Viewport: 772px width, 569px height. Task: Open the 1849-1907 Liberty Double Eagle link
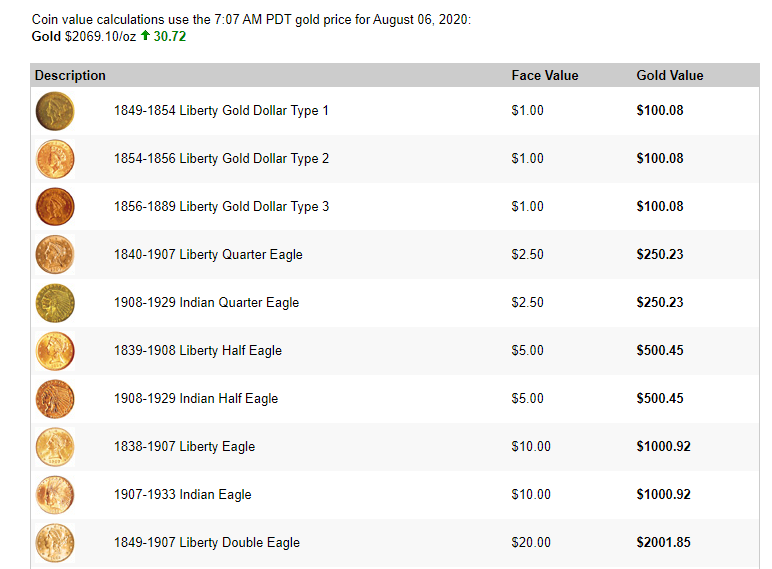point(207,543)
